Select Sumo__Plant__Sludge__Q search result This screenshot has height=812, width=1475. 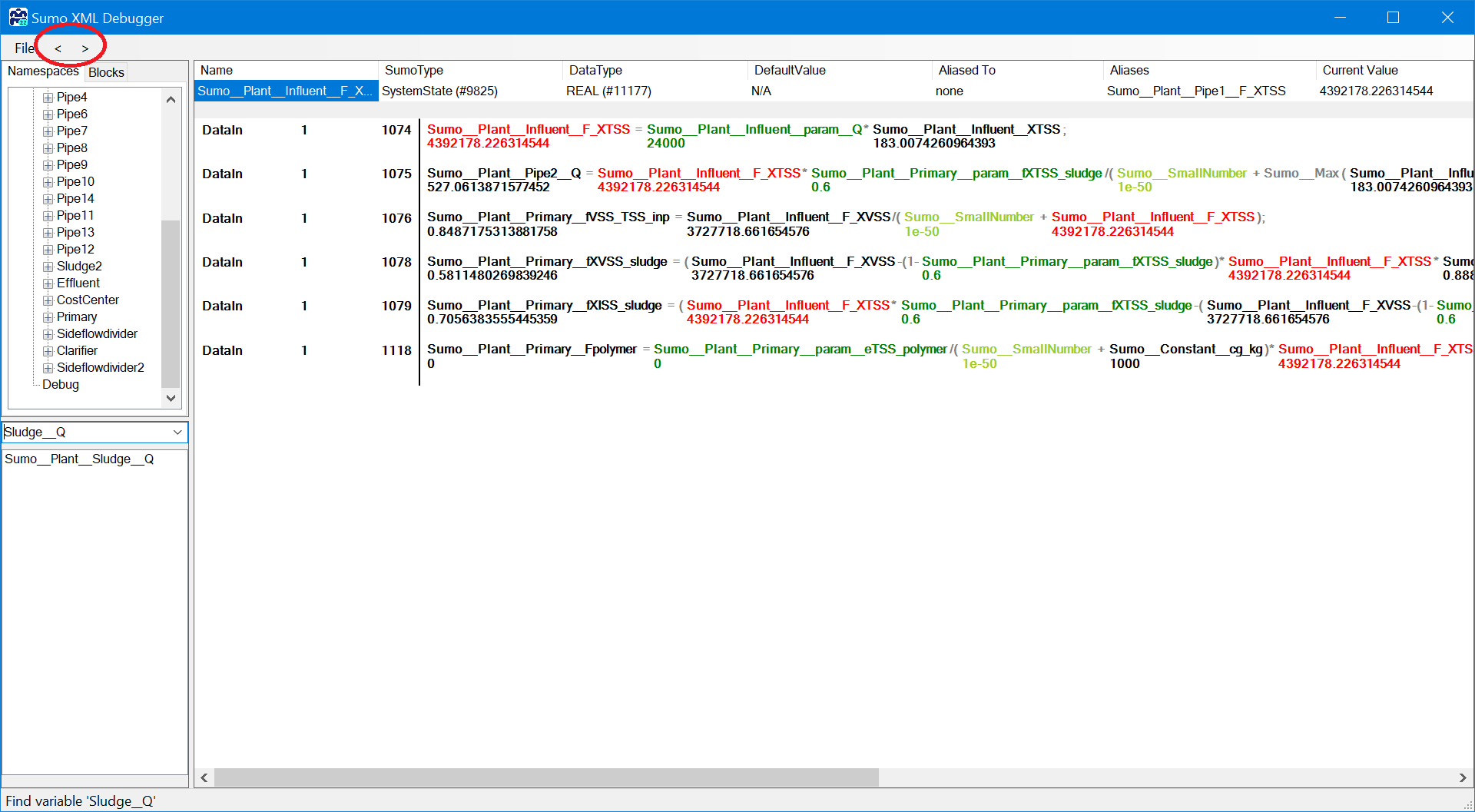coord(79,459)
